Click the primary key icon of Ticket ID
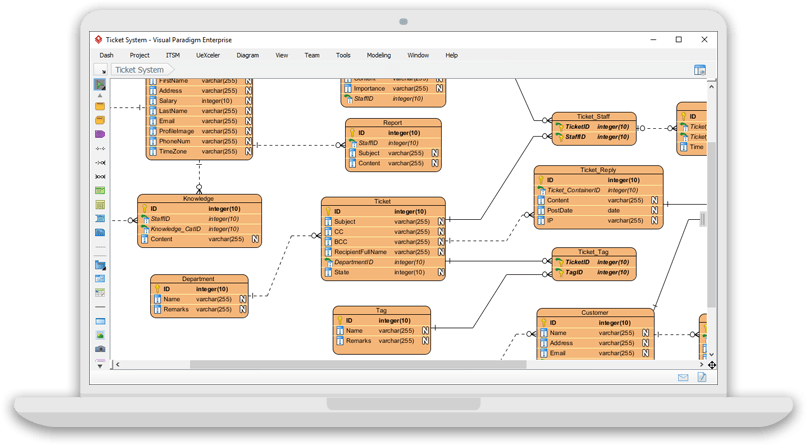Screen dimensions: 807x445 [x=328, y=211]
